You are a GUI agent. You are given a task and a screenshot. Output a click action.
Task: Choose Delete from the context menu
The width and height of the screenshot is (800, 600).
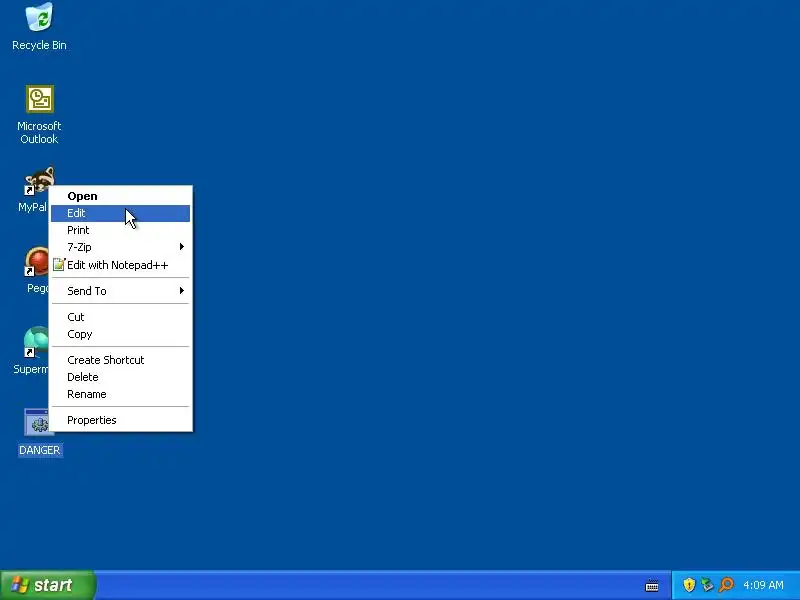120,377
